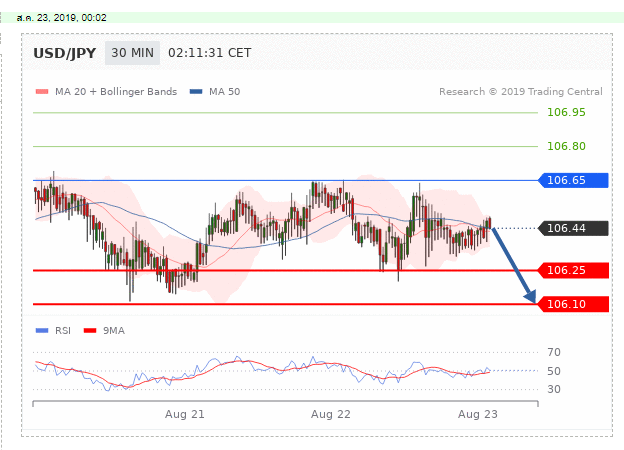624x450 pixels.
Task: Click the 106.80 resistance level label
Action: pyautogui.click(x=566, y=146)
